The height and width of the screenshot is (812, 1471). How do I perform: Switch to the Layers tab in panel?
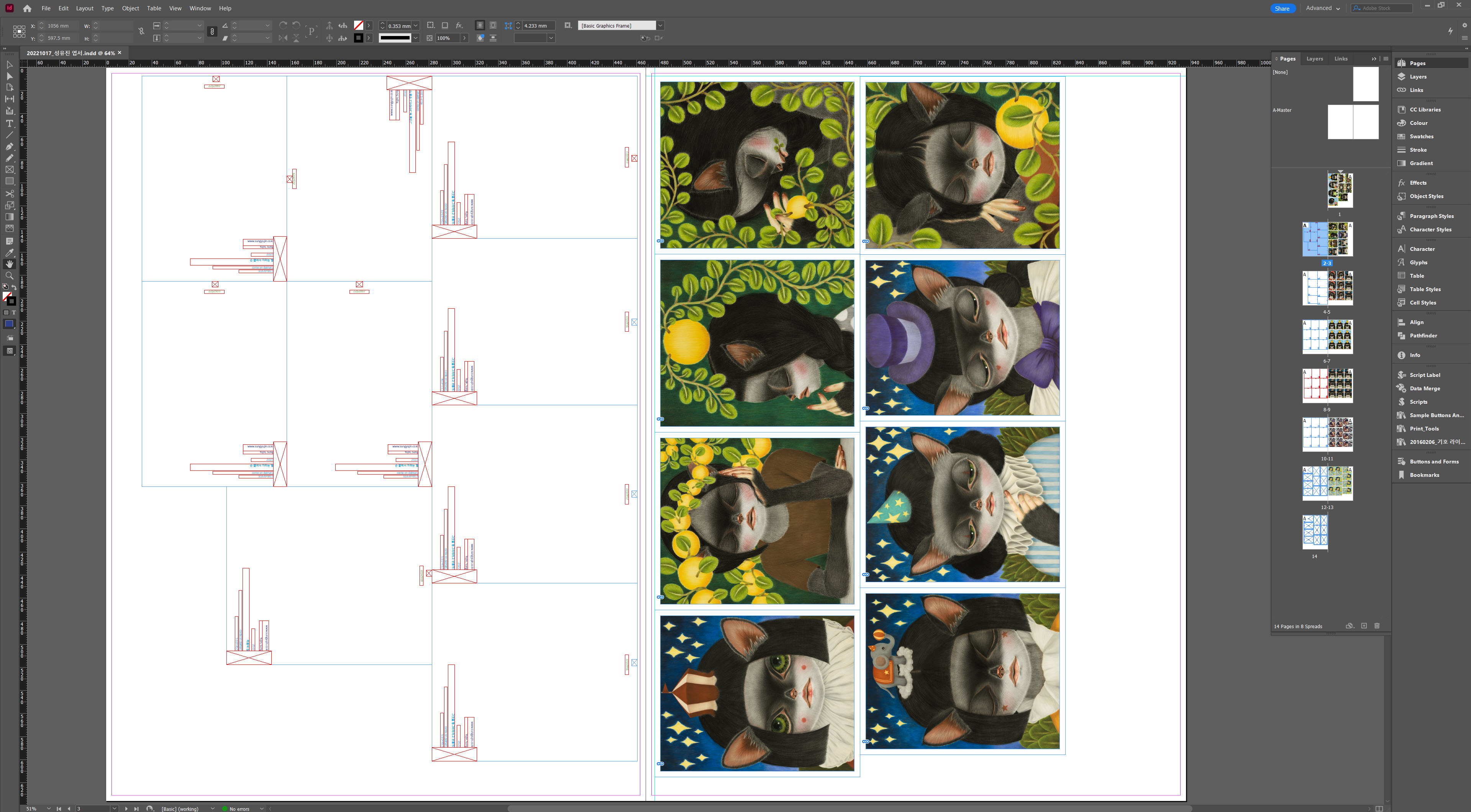tap(1315, 58)
